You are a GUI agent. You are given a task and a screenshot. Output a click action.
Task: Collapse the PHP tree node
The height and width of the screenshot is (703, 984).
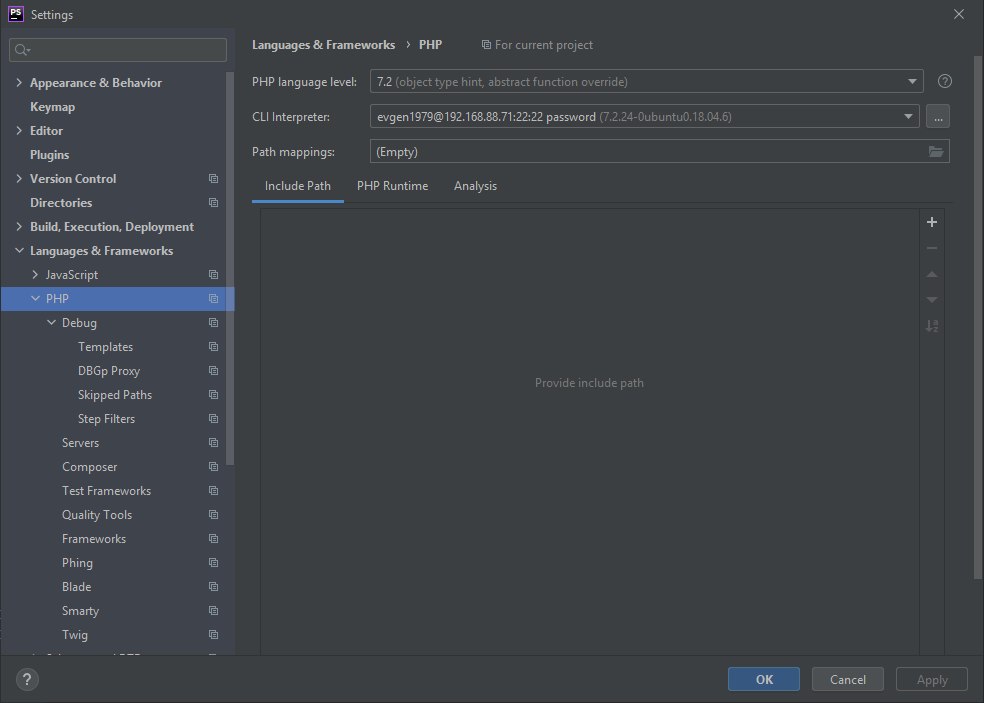(35, 299)
